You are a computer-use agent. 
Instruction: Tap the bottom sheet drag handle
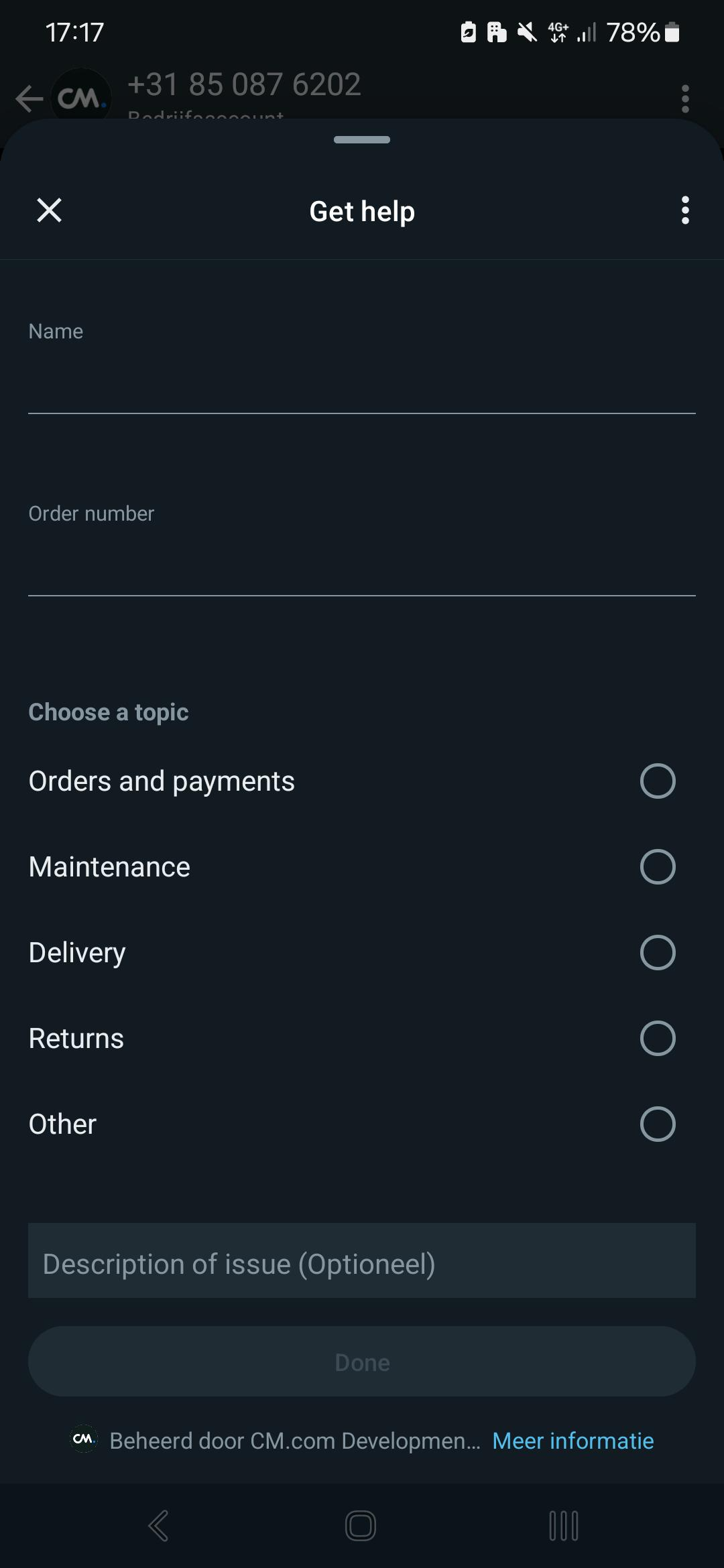362,139
